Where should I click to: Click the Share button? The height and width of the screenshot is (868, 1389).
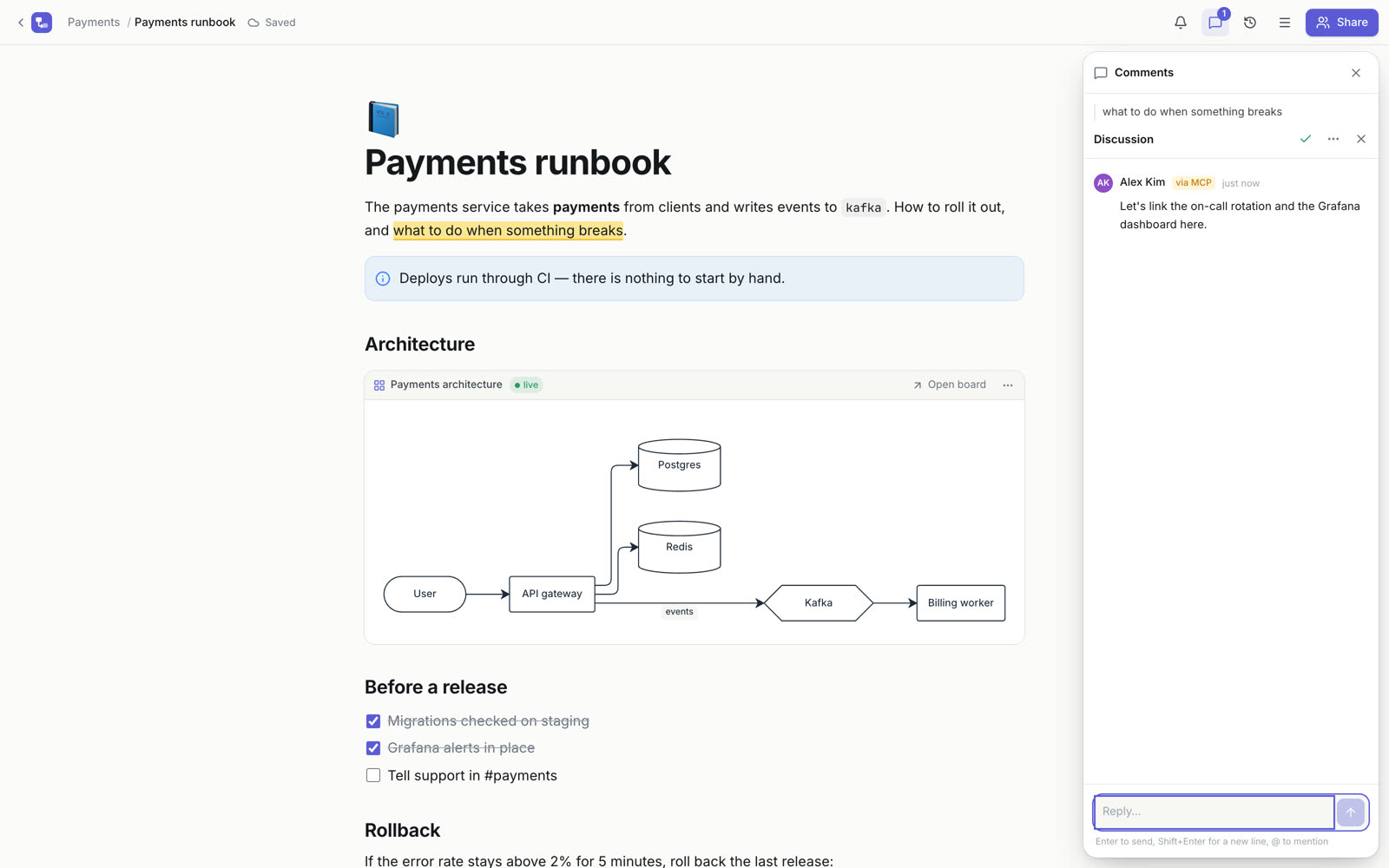point(1341,23)
